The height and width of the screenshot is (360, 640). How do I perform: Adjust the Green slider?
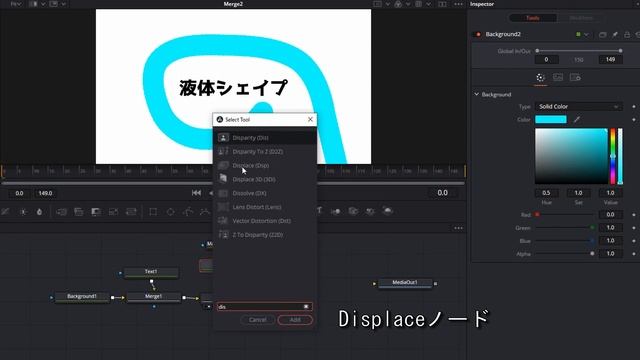point(565,227)
